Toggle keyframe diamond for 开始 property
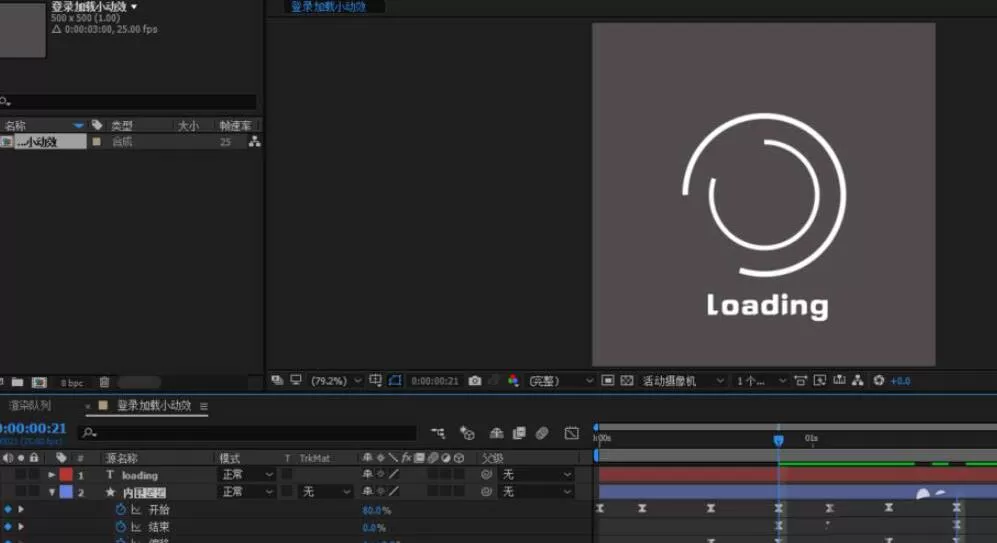Viewport: 997px width, 543px height. (x=8, y=509)
